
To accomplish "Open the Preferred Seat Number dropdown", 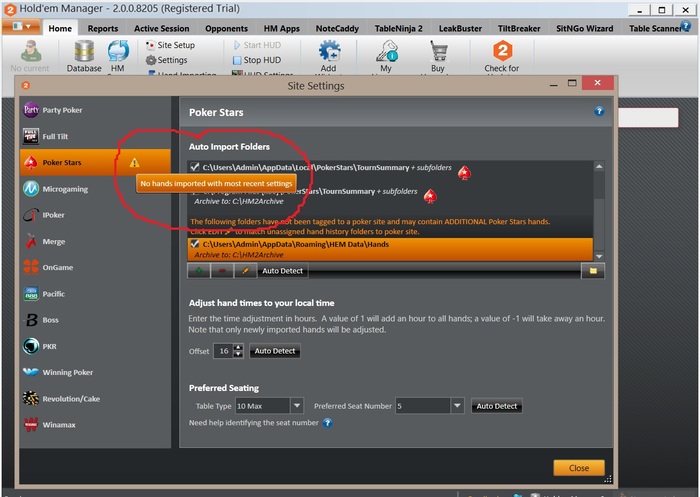I will click(x=457, y=405).
